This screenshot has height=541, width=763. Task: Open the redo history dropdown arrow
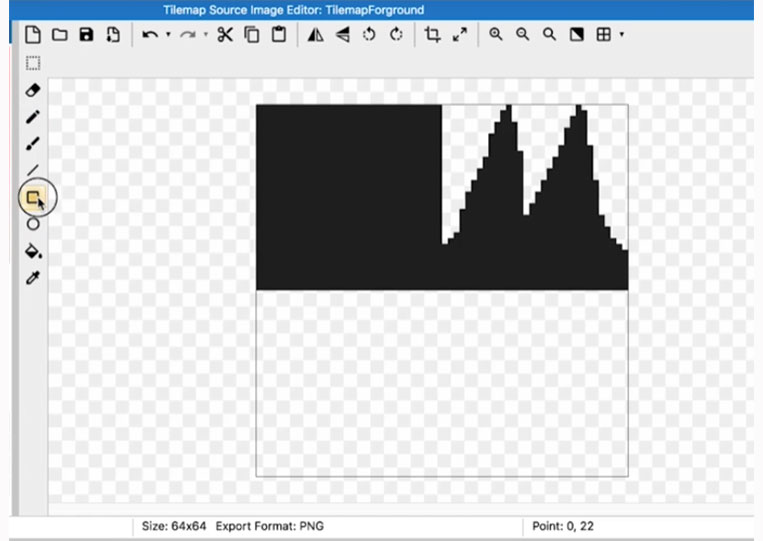click(x=205, y=35)
